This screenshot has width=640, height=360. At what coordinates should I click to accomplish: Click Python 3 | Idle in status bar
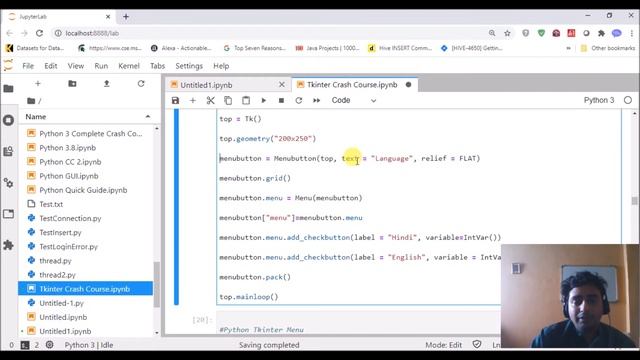click(x=89, y=345)
